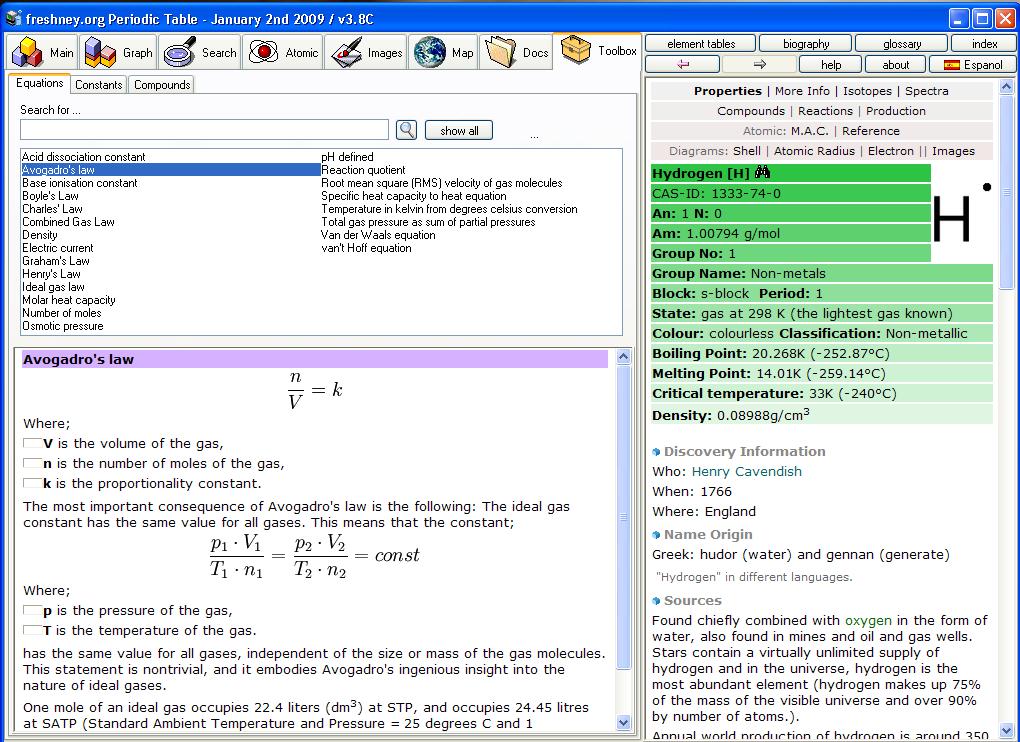Open the index button
Image resolution: width=1020 pixels, height=742 pixels.
coord(984,44)
